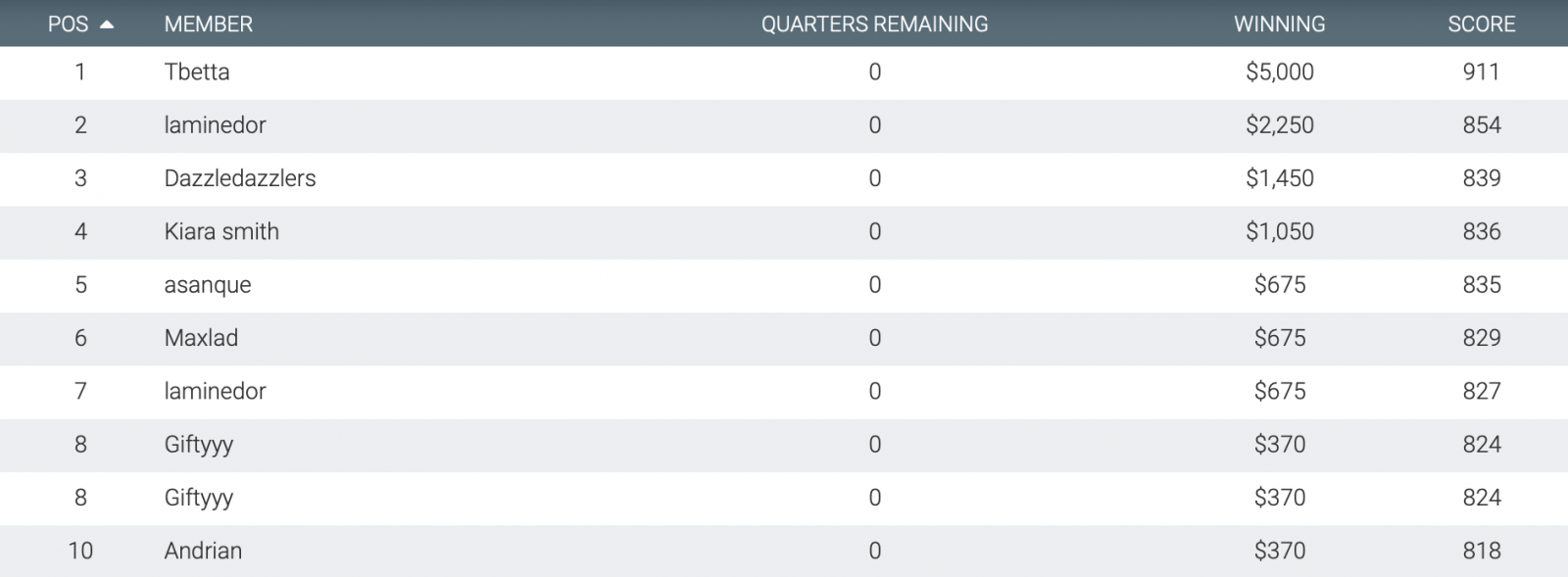Sort by the MEMBER column header
Viewport: 1568px width, 577px height.
pos(208,24)
